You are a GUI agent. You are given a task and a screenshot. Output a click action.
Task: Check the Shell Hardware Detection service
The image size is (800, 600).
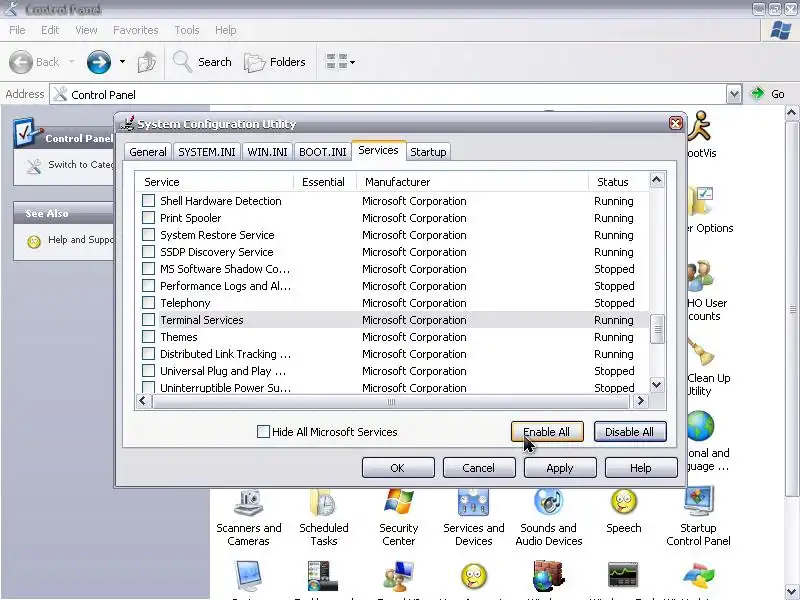(x=148, y=201)
